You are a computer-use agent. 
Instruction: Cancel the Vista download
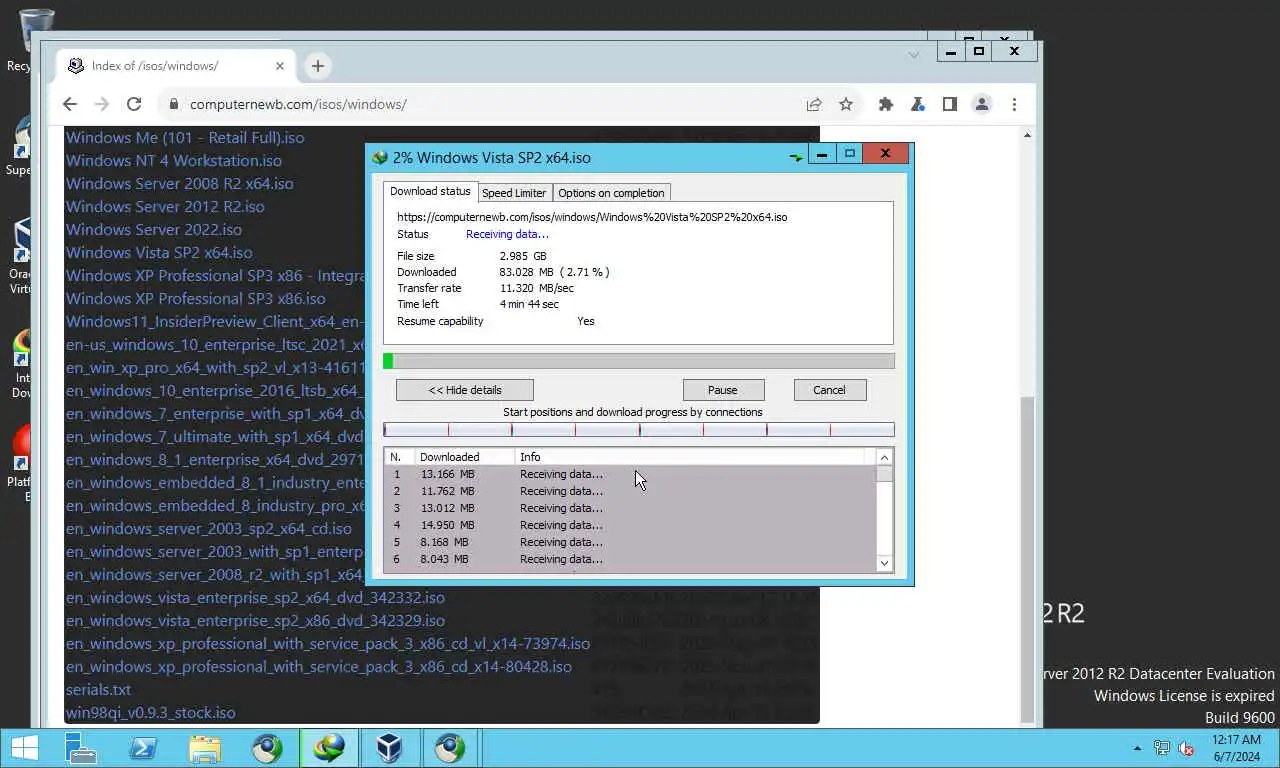[829, 390]
